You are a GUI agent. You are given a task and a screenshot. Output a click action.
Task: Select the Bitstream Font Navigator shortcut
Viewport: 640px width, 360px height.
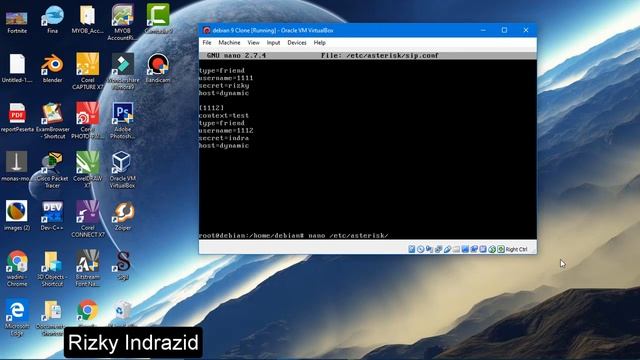point(87,268)
